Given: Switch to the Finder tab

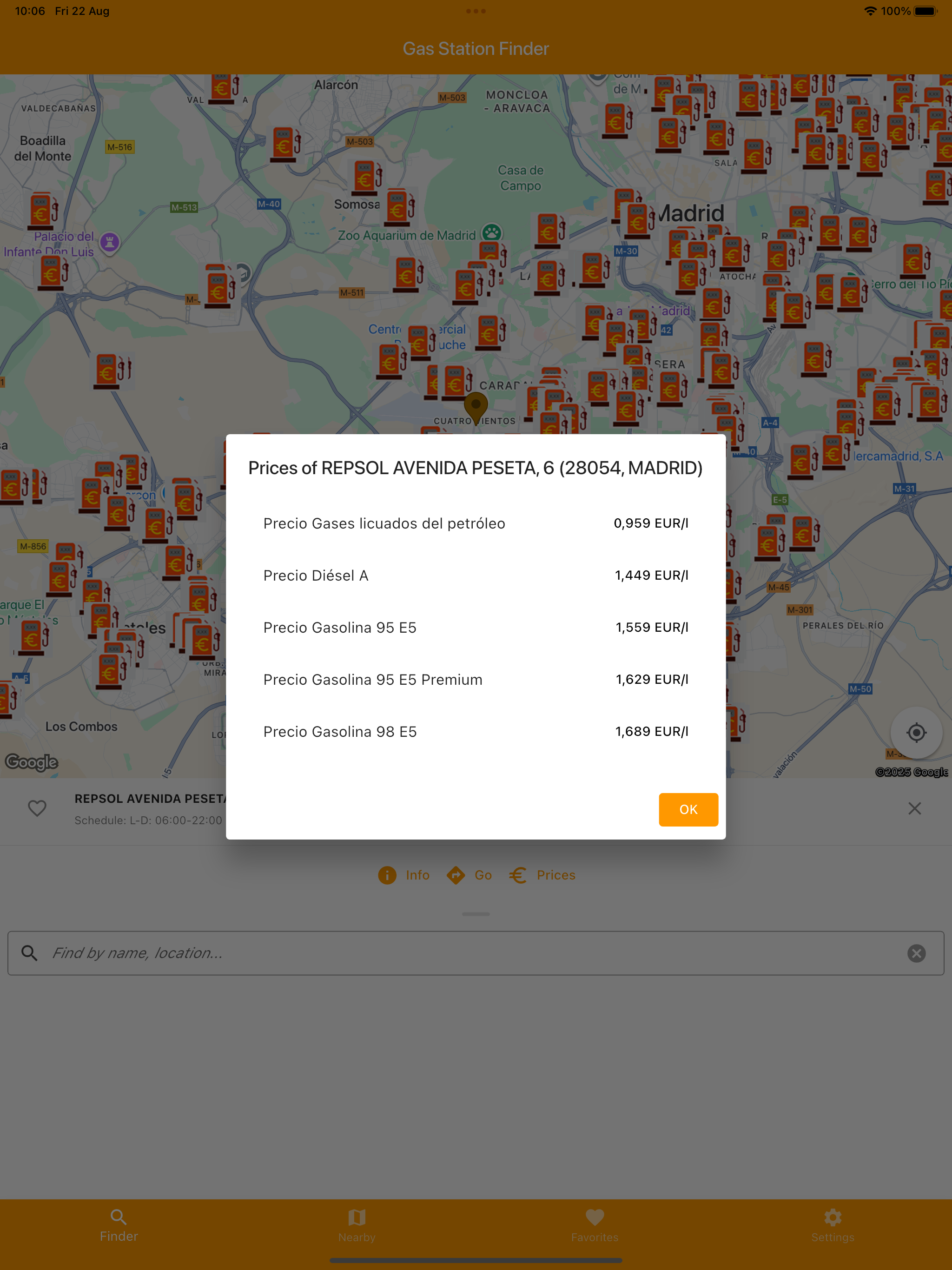Looking at the screenshot, I should [x=119, y=1225].
